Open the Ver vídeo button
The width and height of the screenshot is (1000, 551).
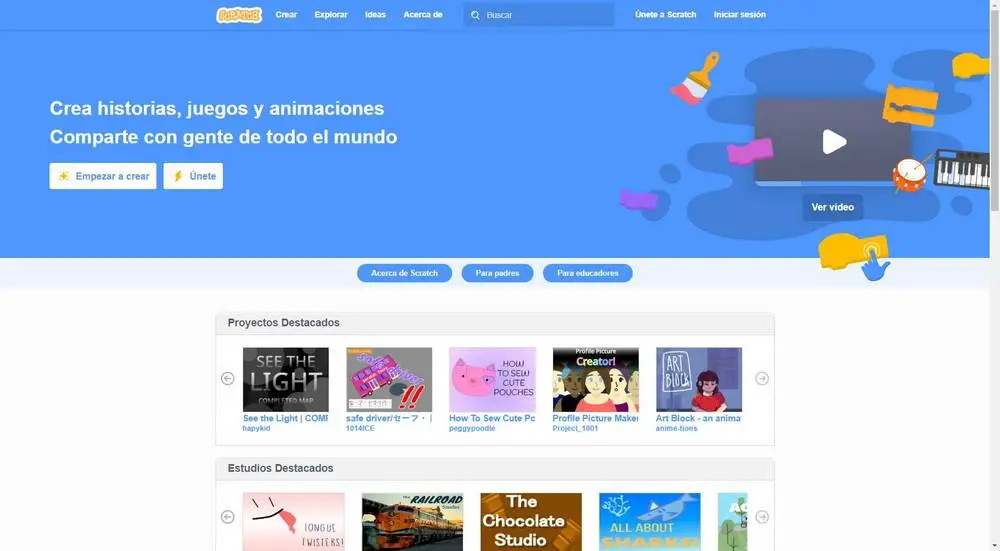[832, 207]
